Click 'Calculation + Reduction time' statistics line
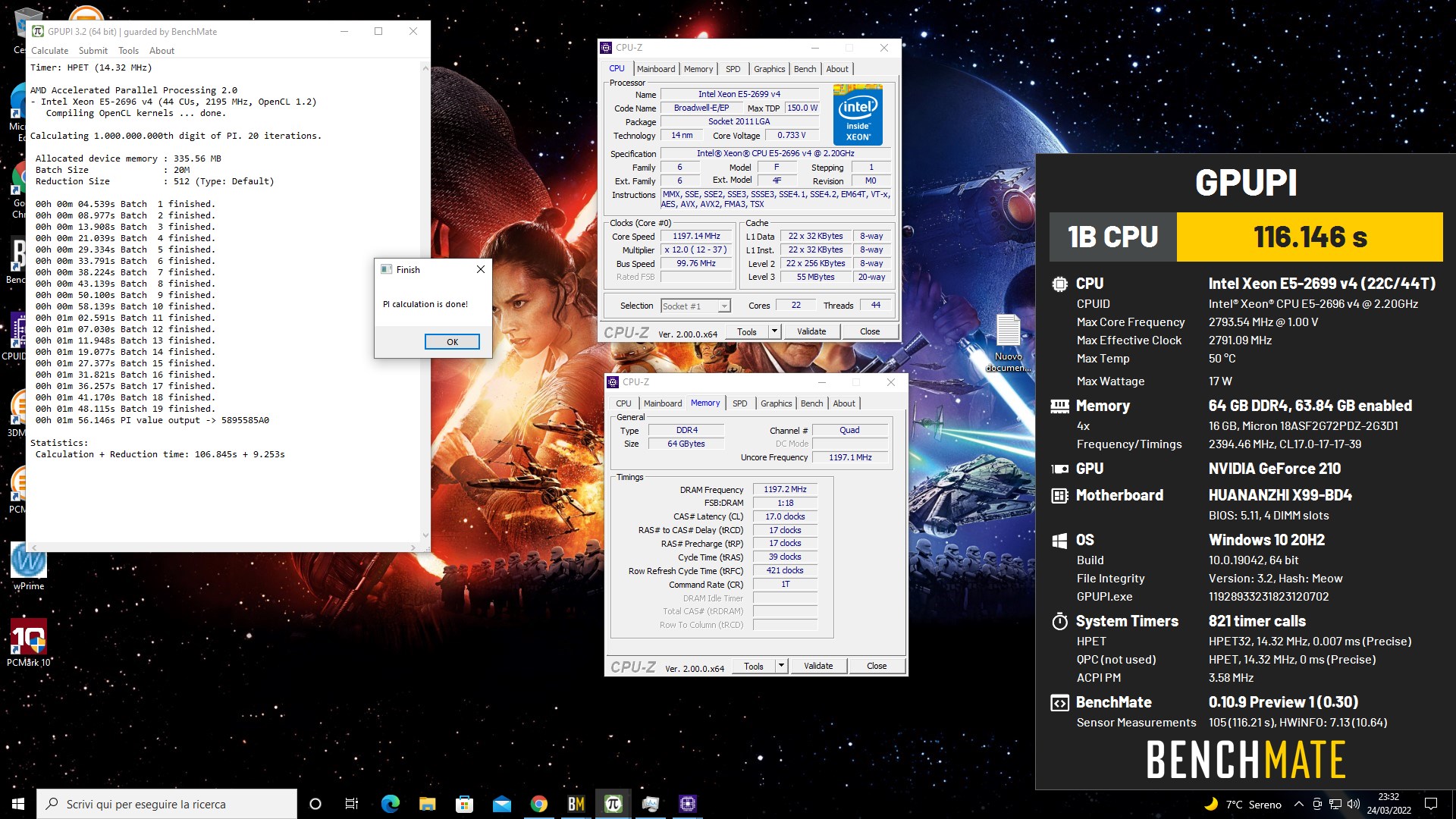This screenshot has width=1456, height=819. point(160,454)
